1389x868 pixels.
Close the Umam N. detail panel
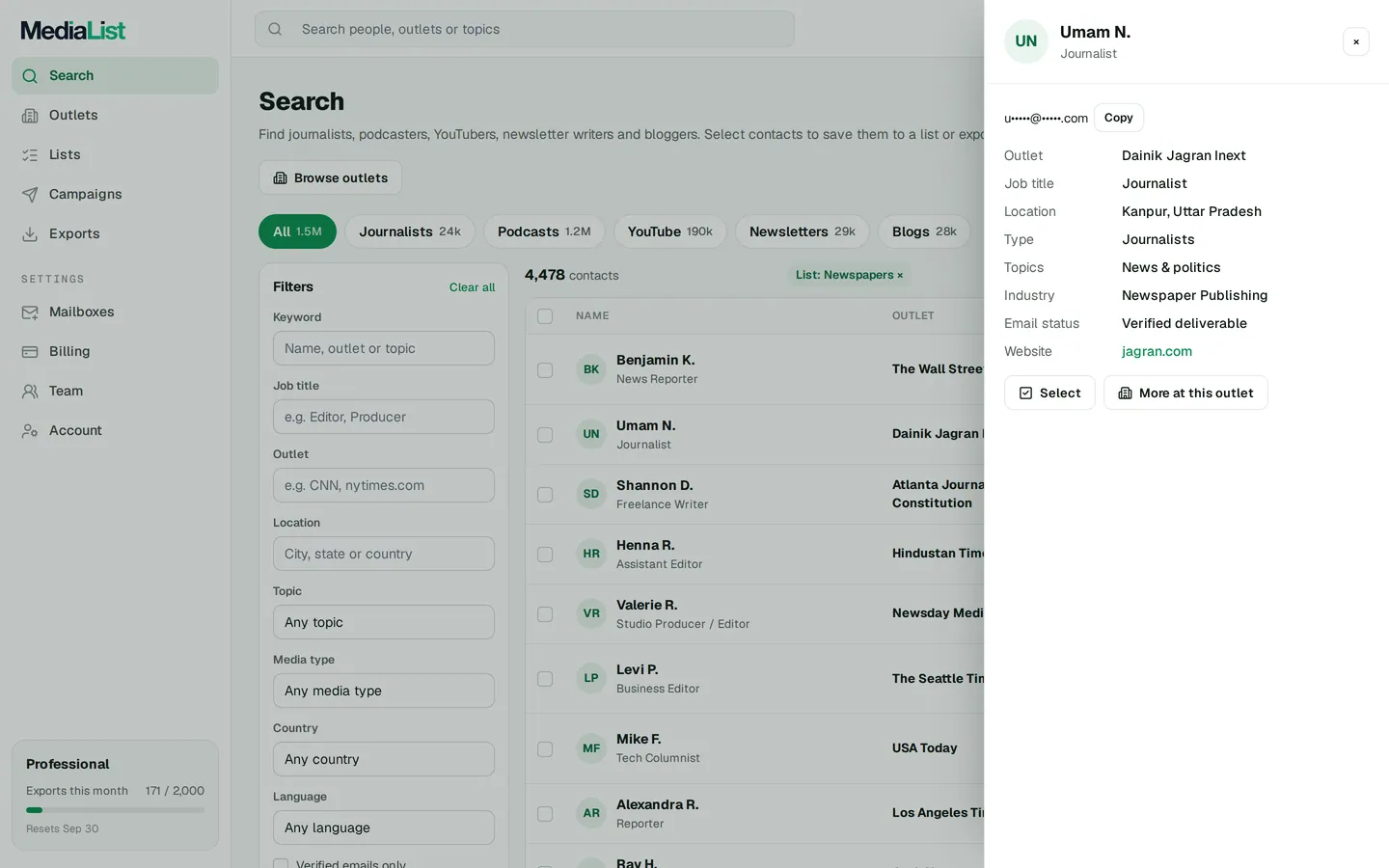coord(1356,41)
